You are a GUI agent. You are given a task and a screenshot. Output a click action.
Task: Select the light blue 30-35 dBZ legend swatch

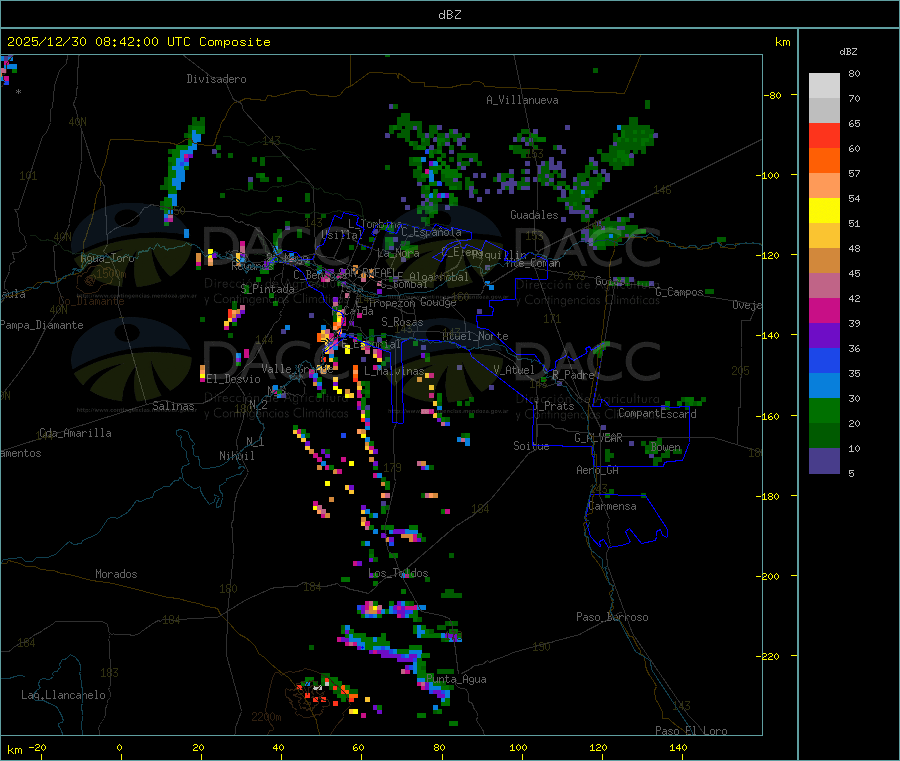[x=824, y=386]
